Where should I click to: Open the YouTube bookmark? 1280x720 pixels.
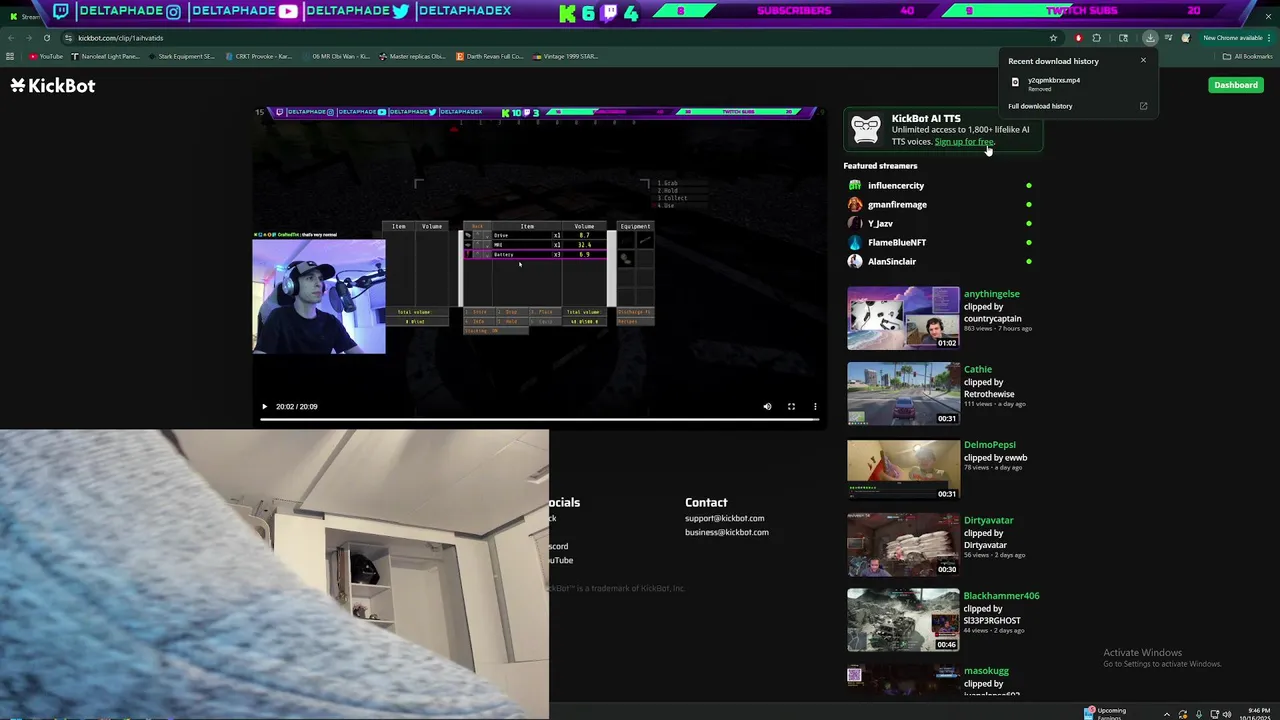coord(46,56)
